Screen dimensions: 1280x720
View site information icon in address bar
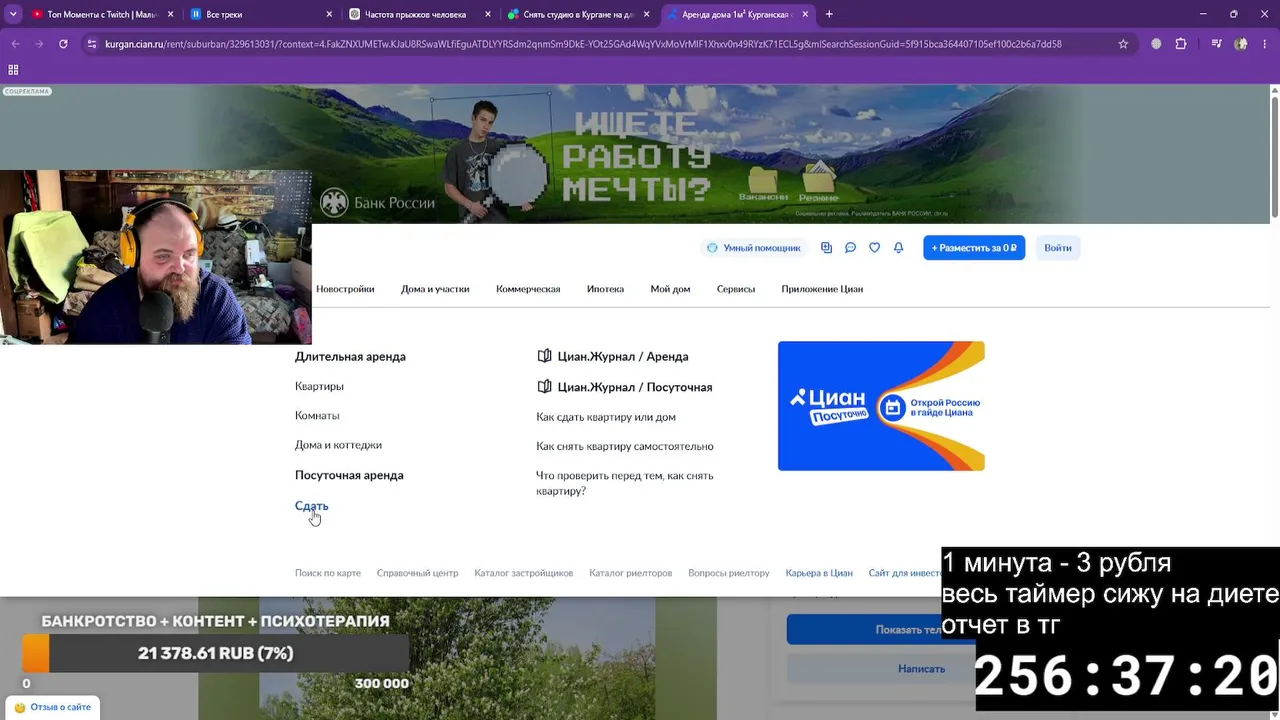[92, 44]
